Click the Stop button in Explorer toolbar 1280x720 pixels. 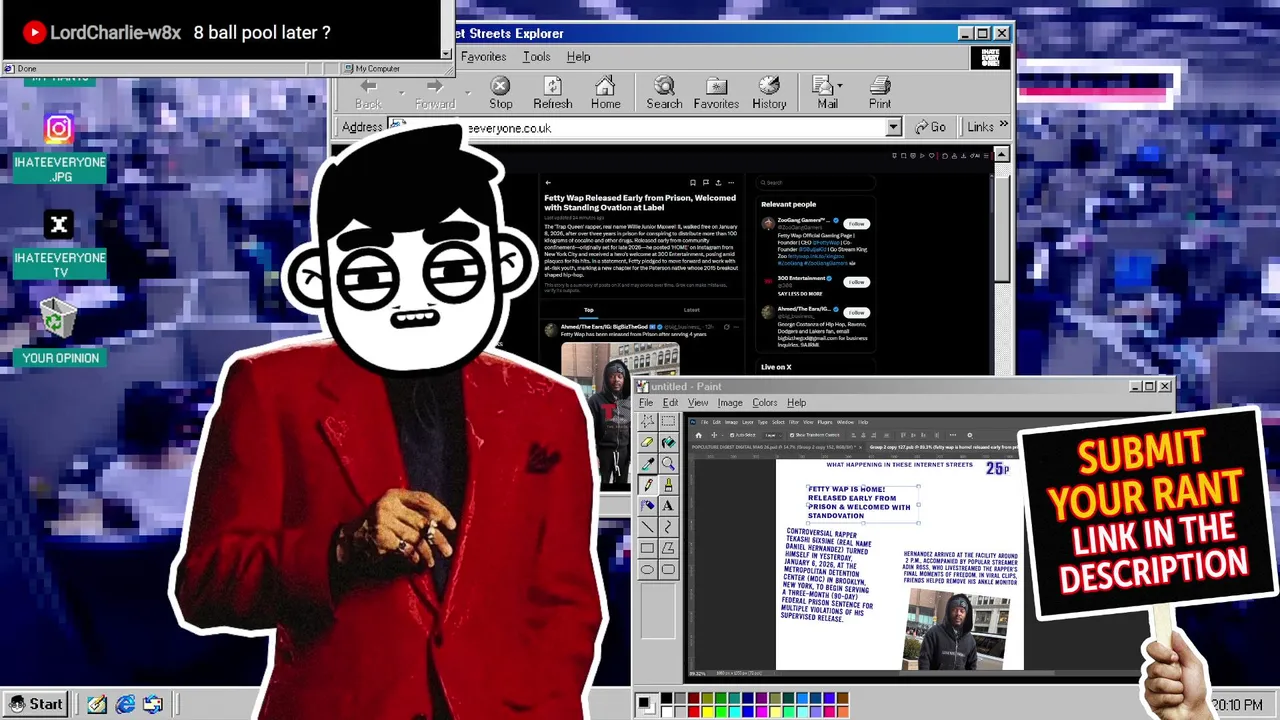pos(501,93)
